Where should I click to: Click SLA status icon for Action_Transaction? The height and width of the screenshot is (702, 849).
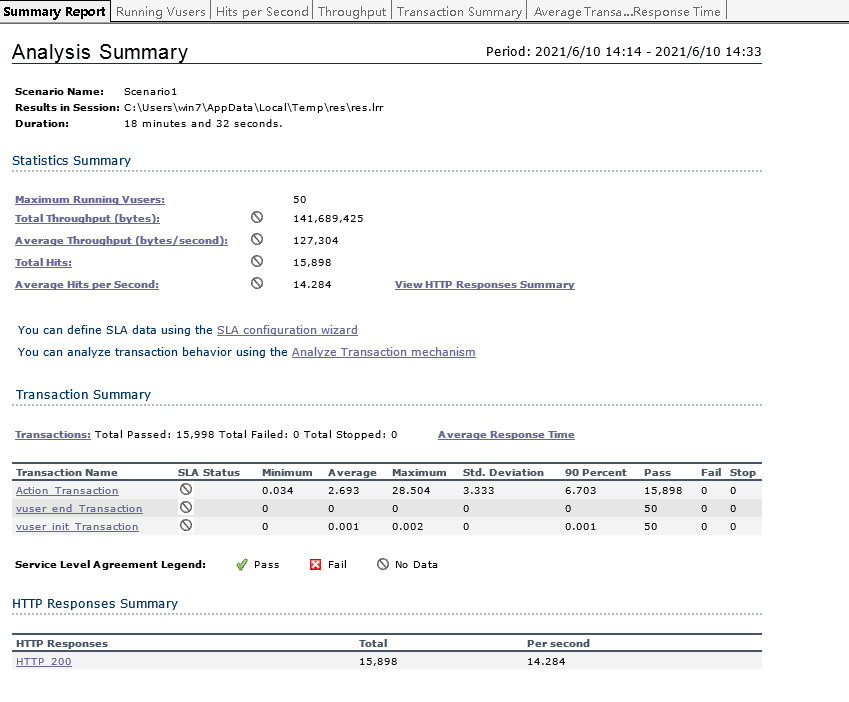click(186, 489)
